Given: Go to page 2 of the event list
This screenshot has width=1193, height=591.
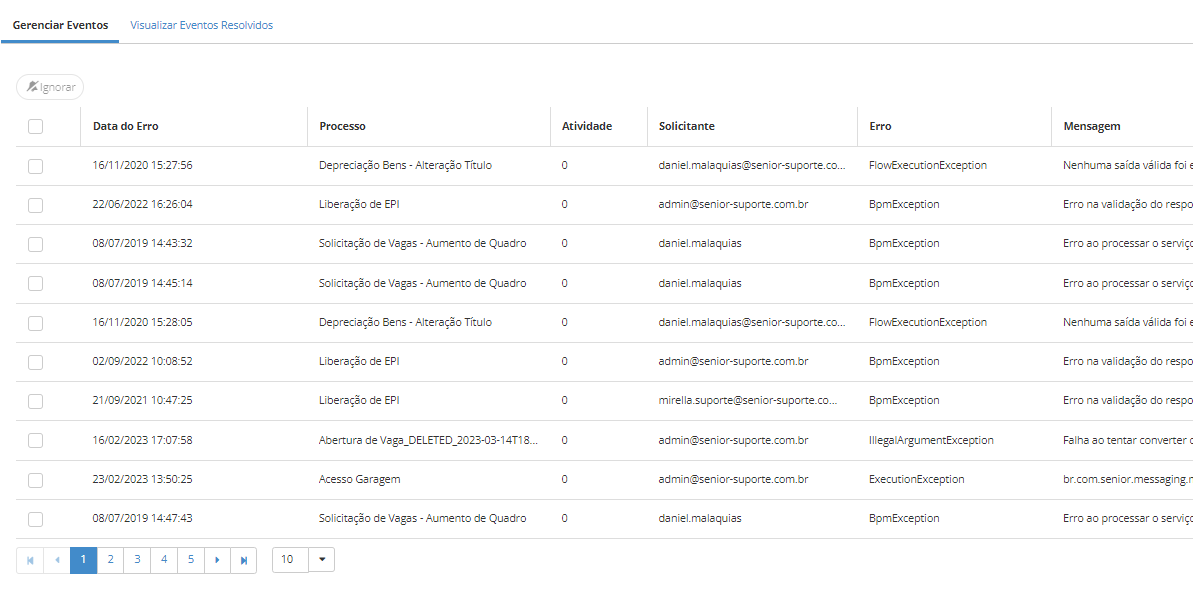Looking at the screenshot, I should click(x=110, y=560).
